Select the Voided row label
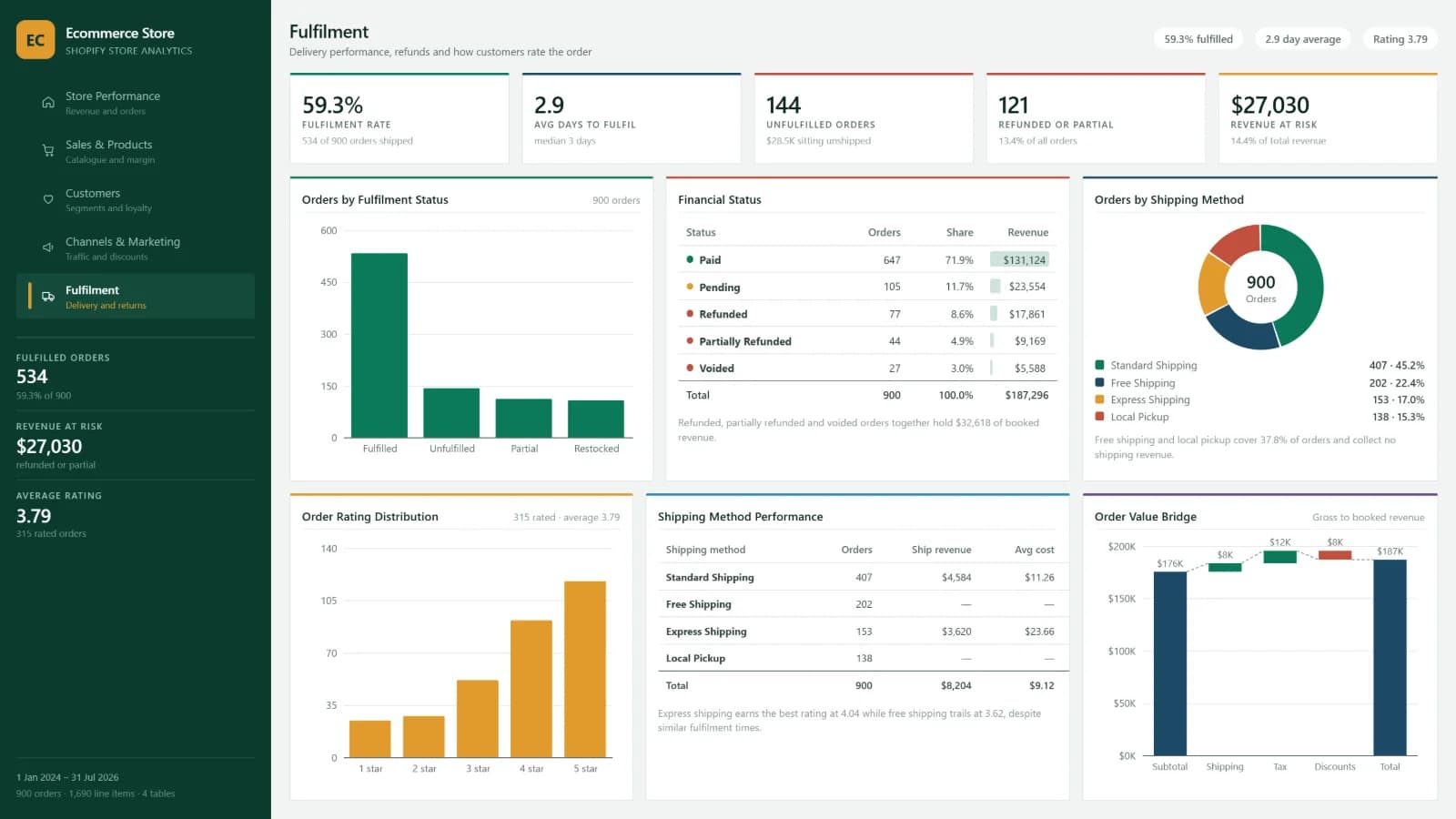Screen dimensions: 1456x819 pos(716,369)
